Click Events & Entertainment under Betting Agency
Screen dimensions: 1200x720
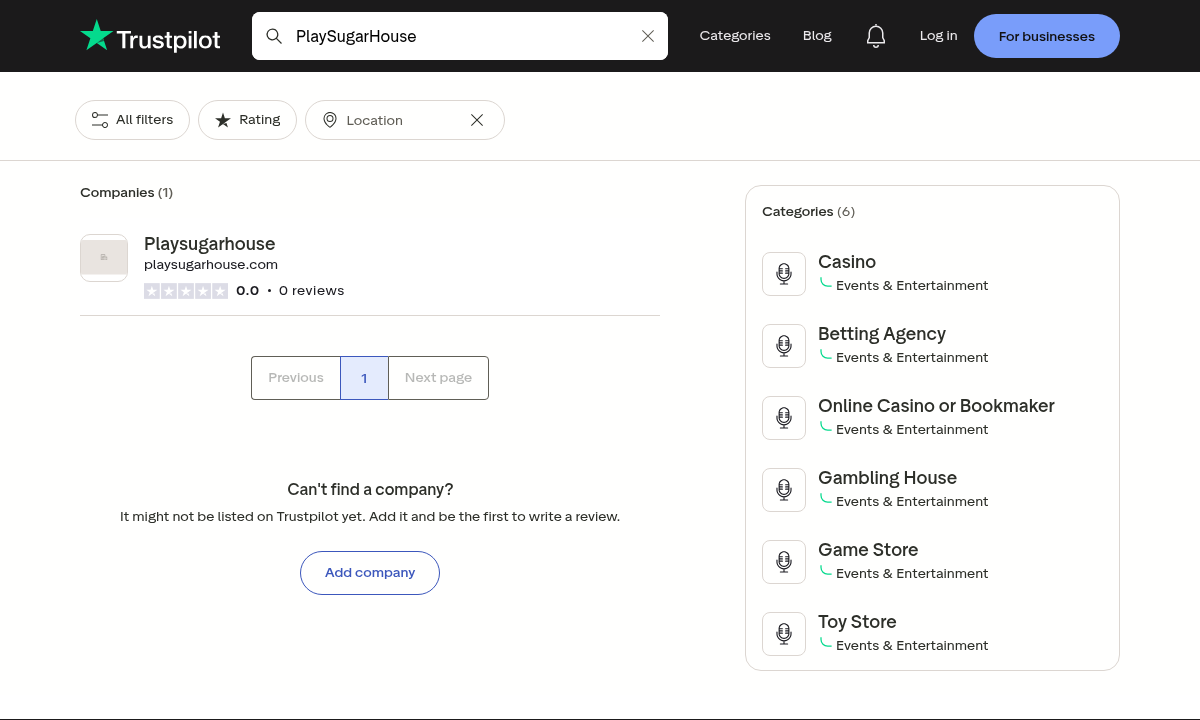pyautogui.click(x=912, y=358)
